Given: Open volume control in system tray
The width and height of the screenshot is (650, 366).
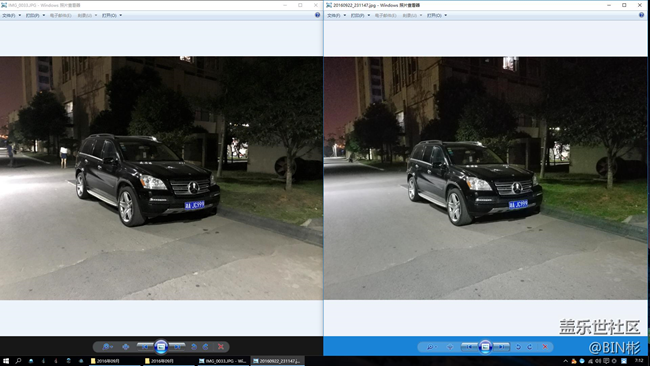Looking at the screenshot, I should 598,361.
